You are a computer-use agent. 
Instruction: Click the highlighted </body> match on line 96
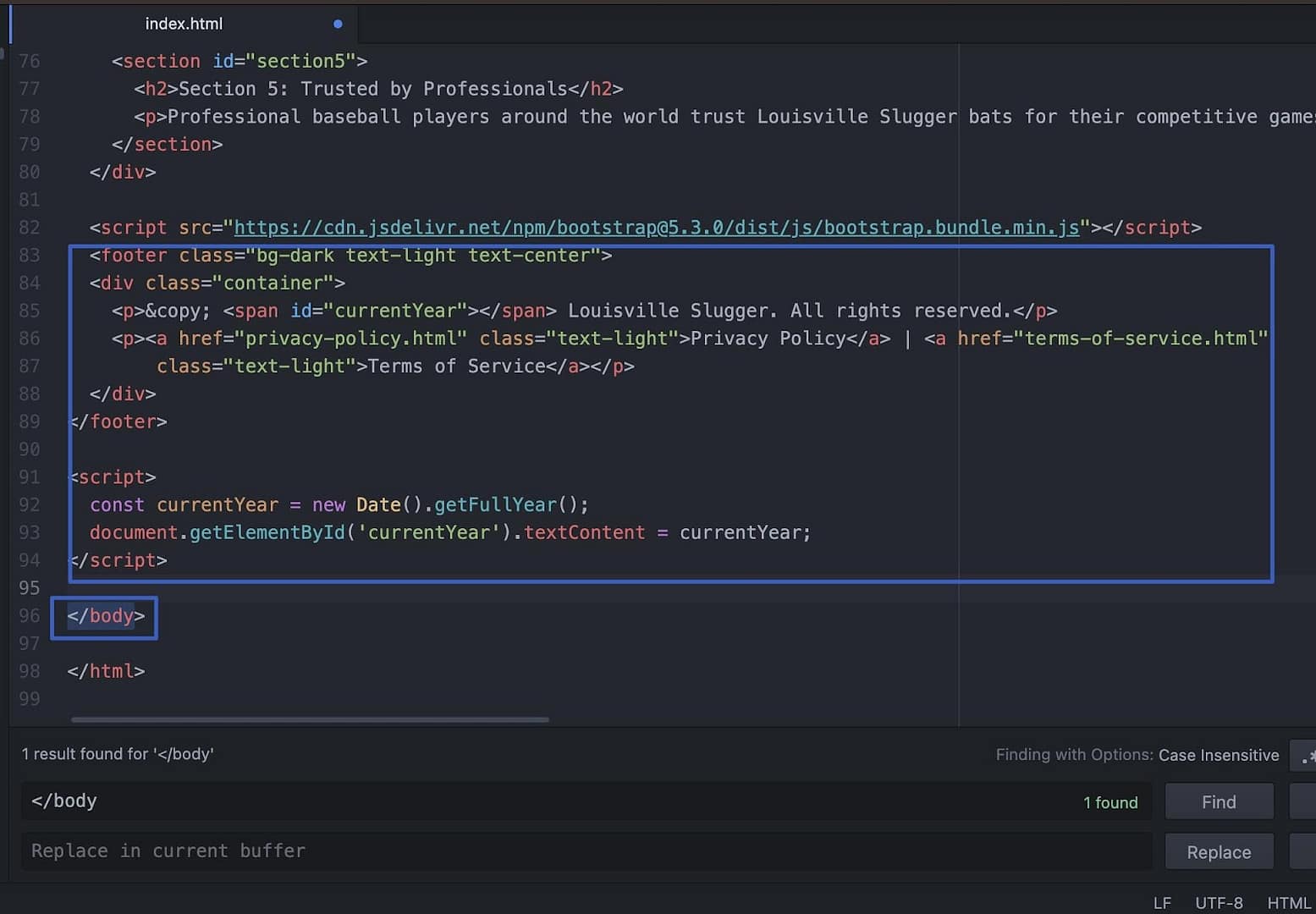point(103,616)
